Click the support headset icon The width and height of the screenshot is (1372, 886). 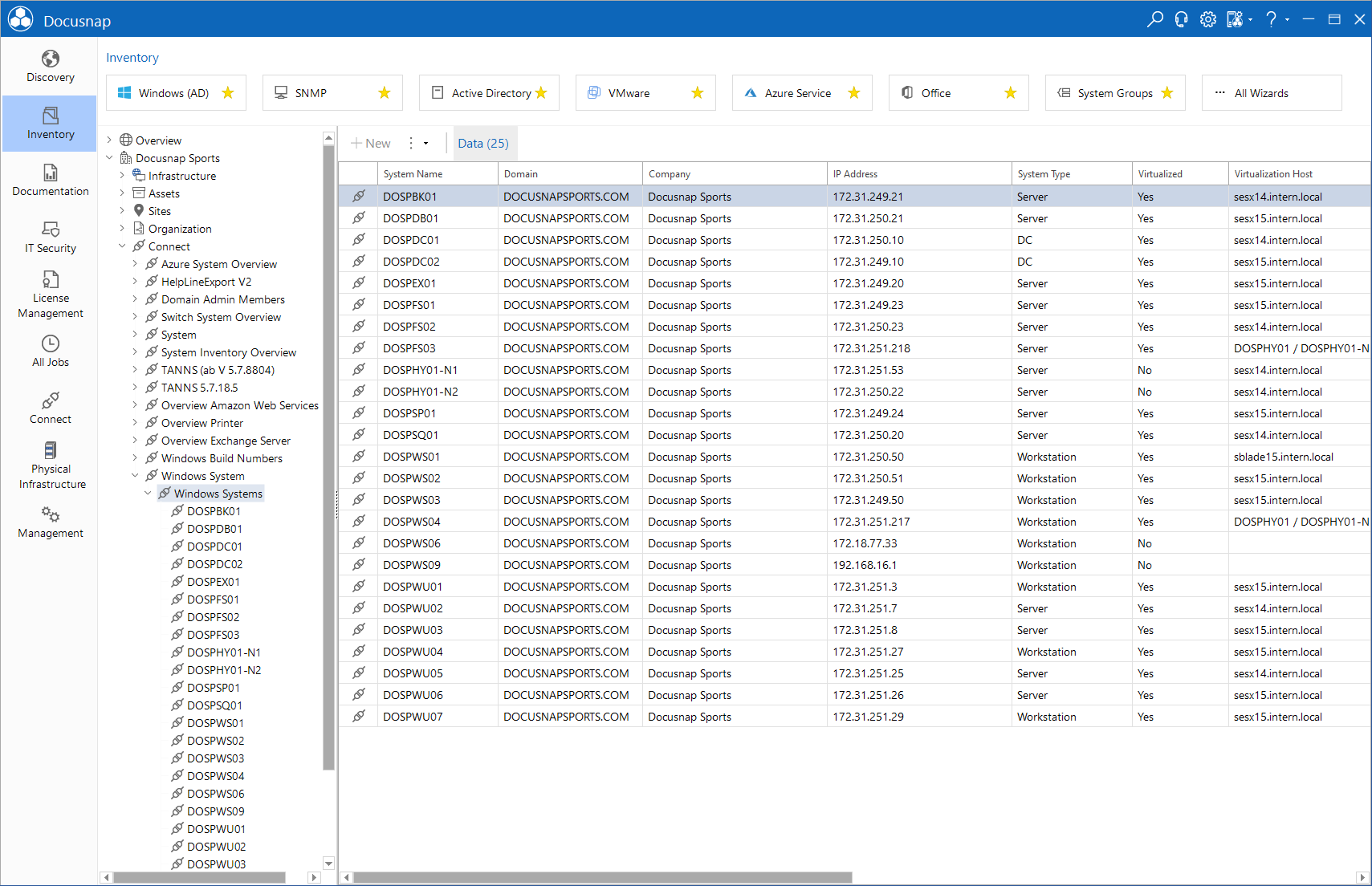pyautogui.click(x=1181, y=19)
